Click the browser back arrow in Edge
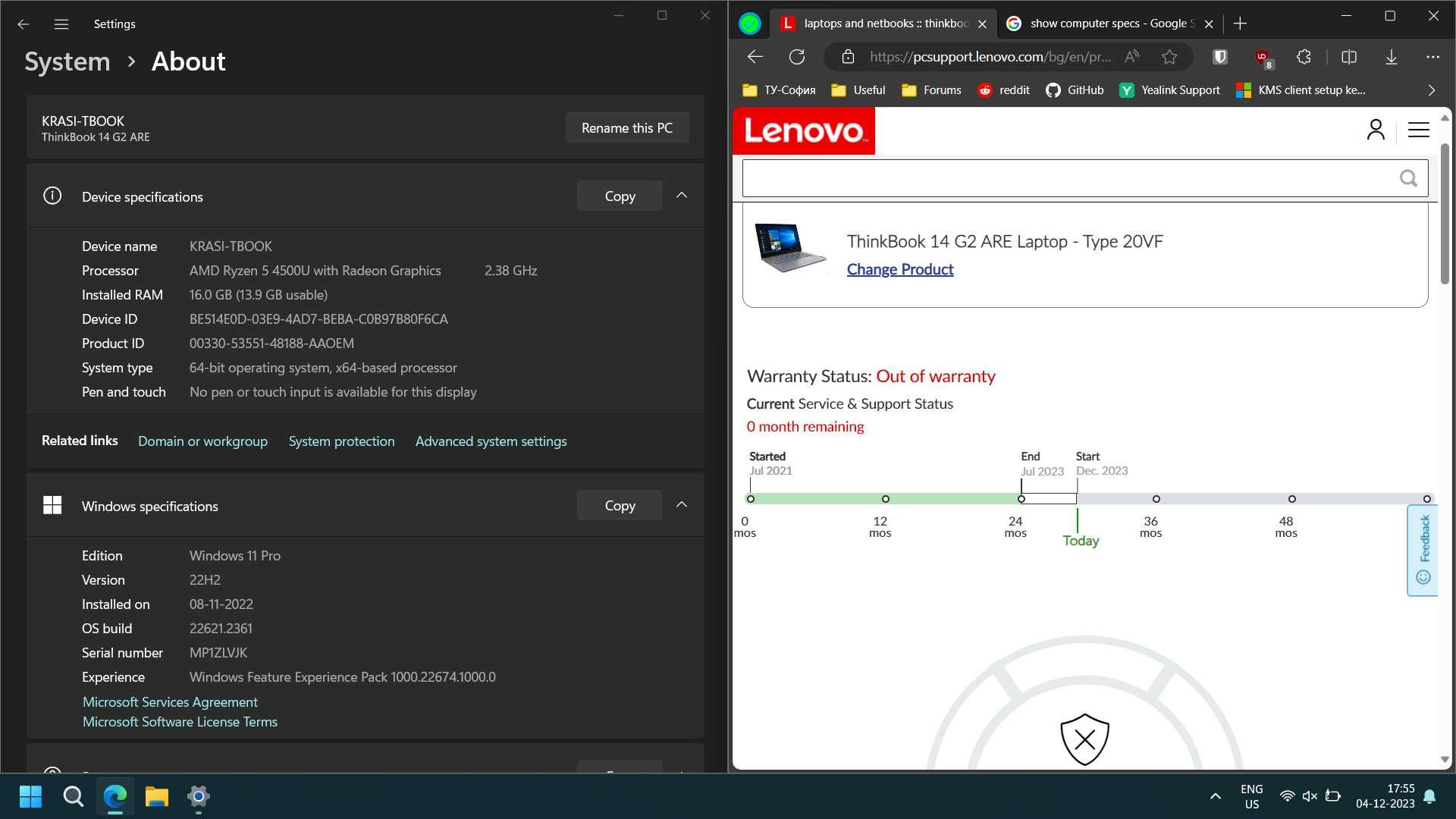The image size is (1456, 819). click(755, 57)
